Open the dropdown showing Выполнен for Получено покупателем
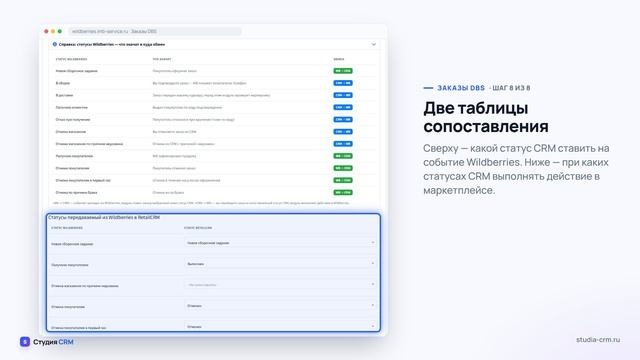This screenshot has height=360, width=640. click(x=280, y=264)
